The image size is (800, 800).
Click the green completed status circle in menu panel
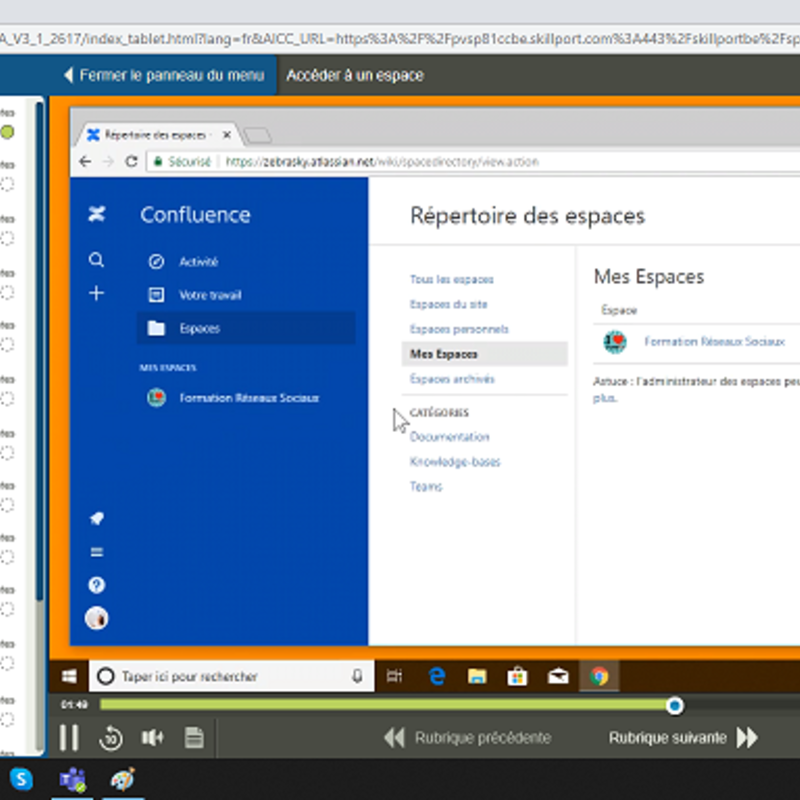(x=7, y=132)
